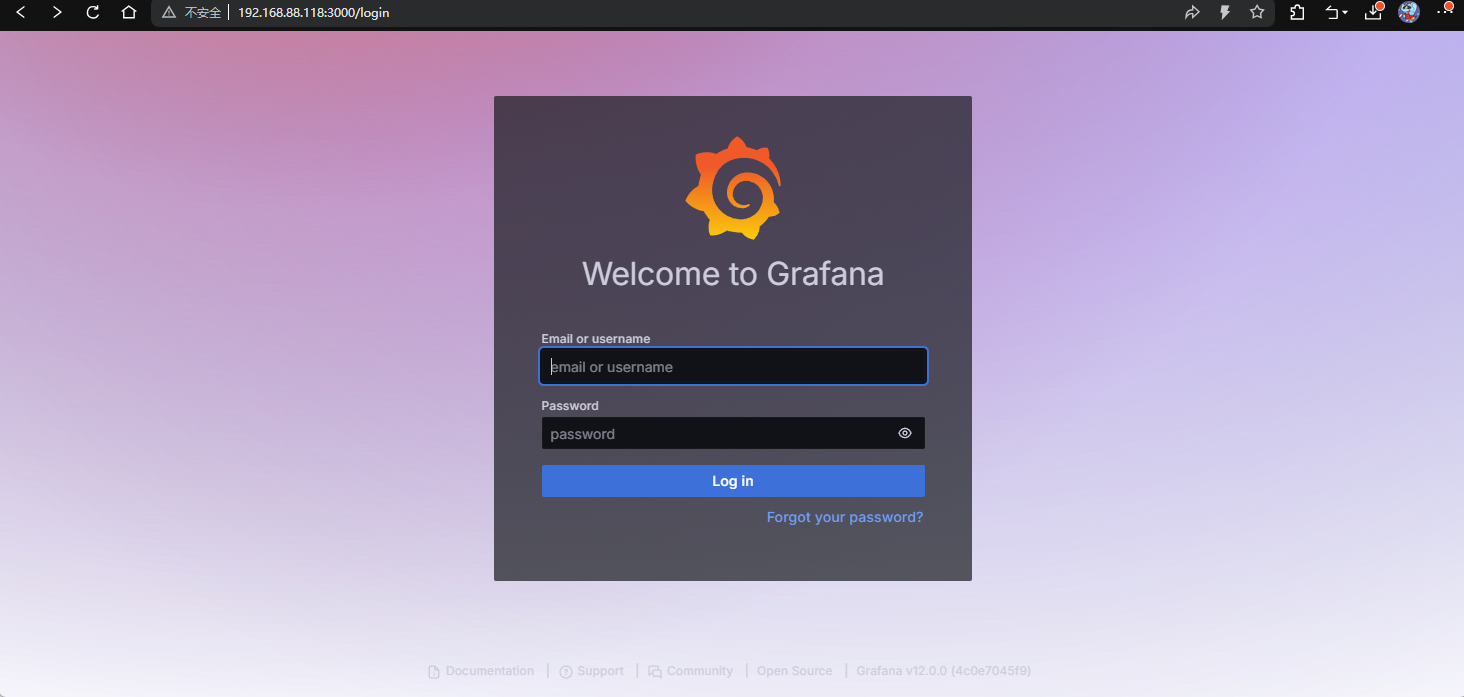Open the Open Source footer link
Screen dimensions: 1464x697
click(x=794, y=671)
